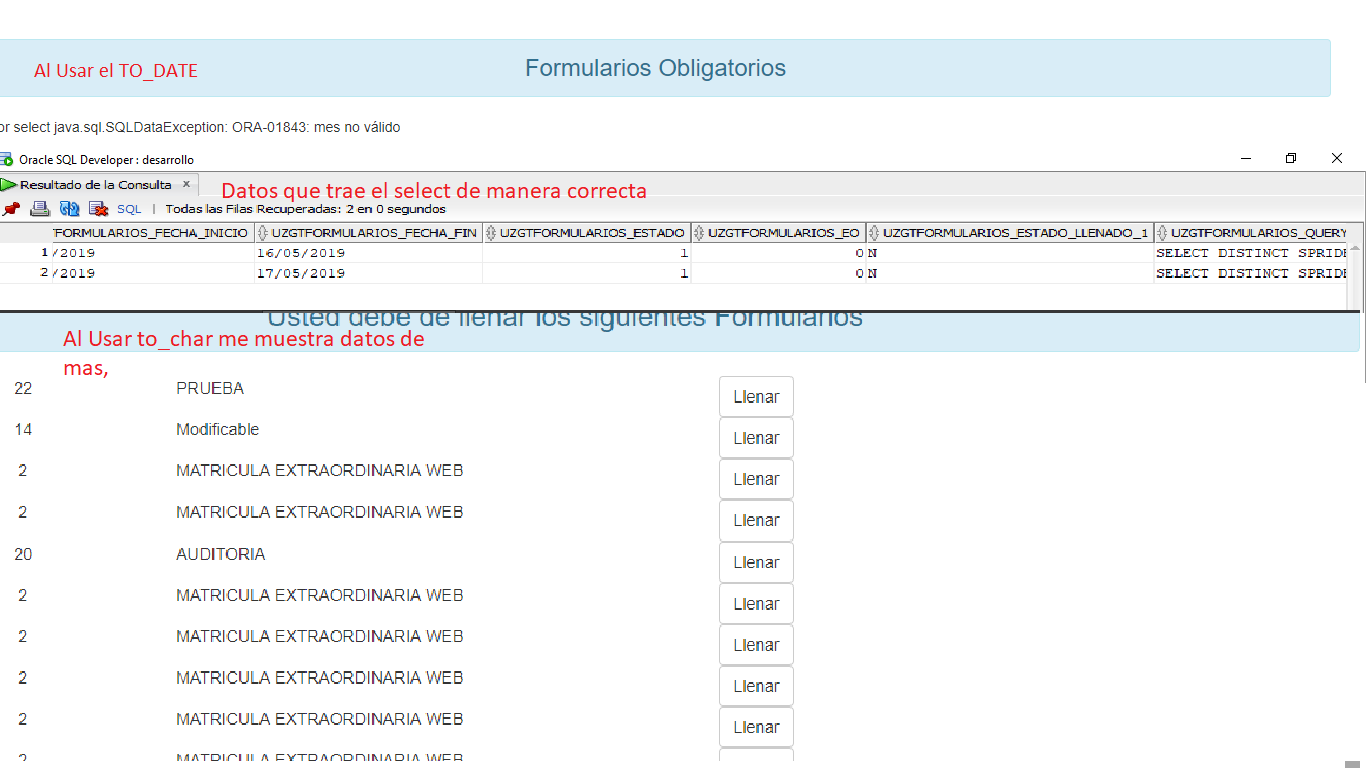This screenshot has width=1366, height=768.
Task: Click the SELECT DISTINCT cell in row 1
Action: pos(1251,253)
